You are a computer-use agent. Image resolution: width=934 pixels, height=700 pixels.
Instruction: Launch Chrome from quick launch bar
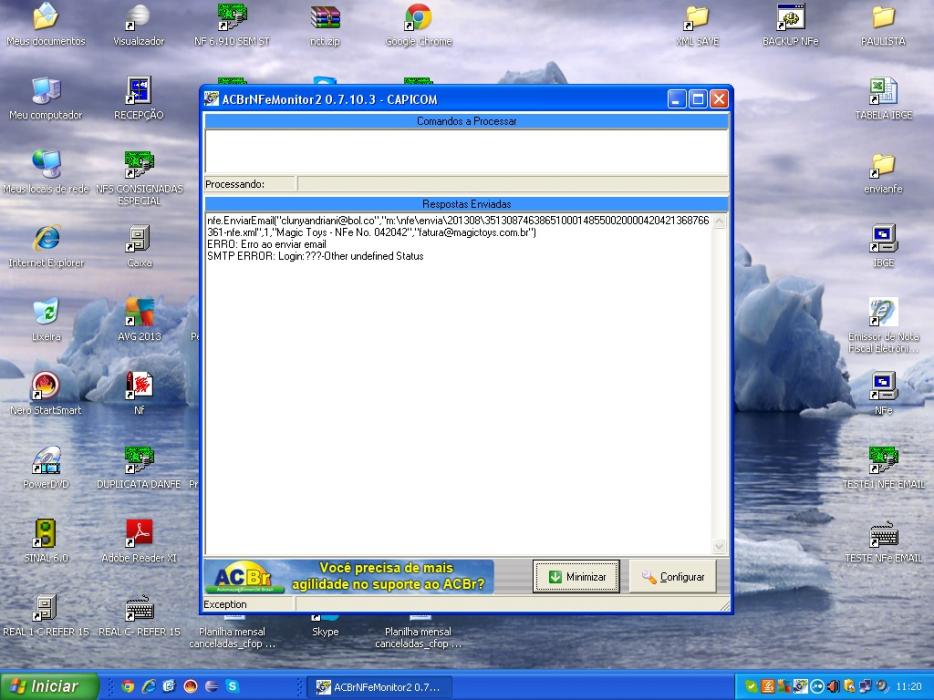click(x=127, y=686)
